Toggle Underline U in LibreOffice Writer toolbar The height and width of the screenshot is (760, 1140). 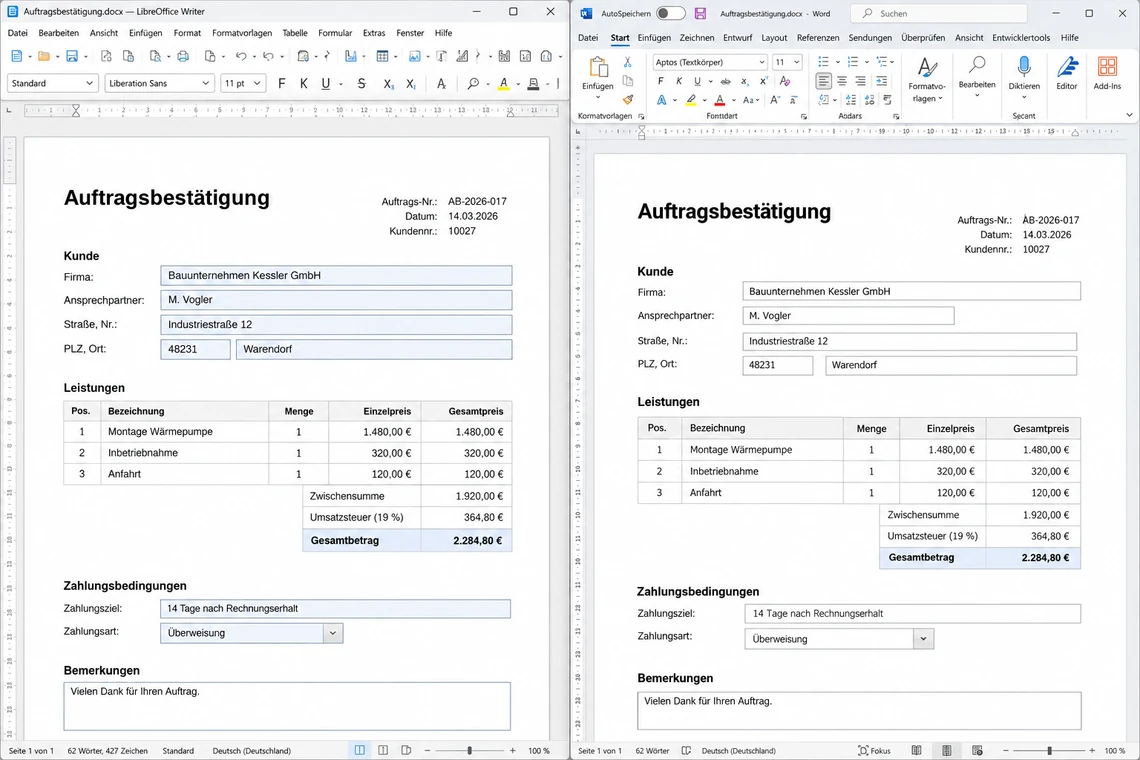(x=326, y=84)
